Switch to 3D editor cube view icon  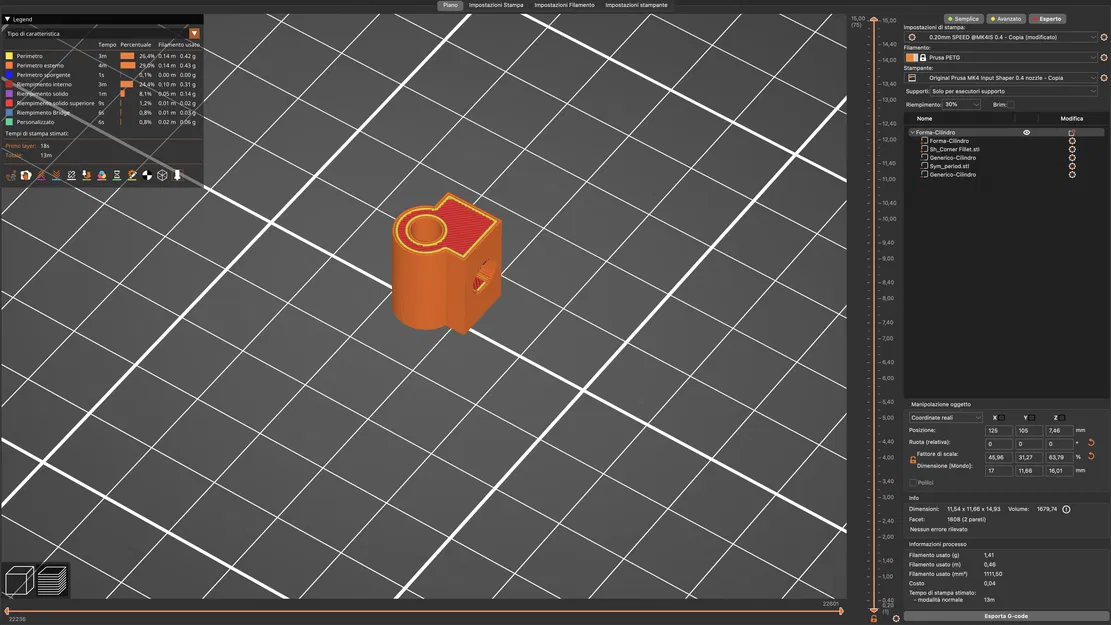[19, 580]
